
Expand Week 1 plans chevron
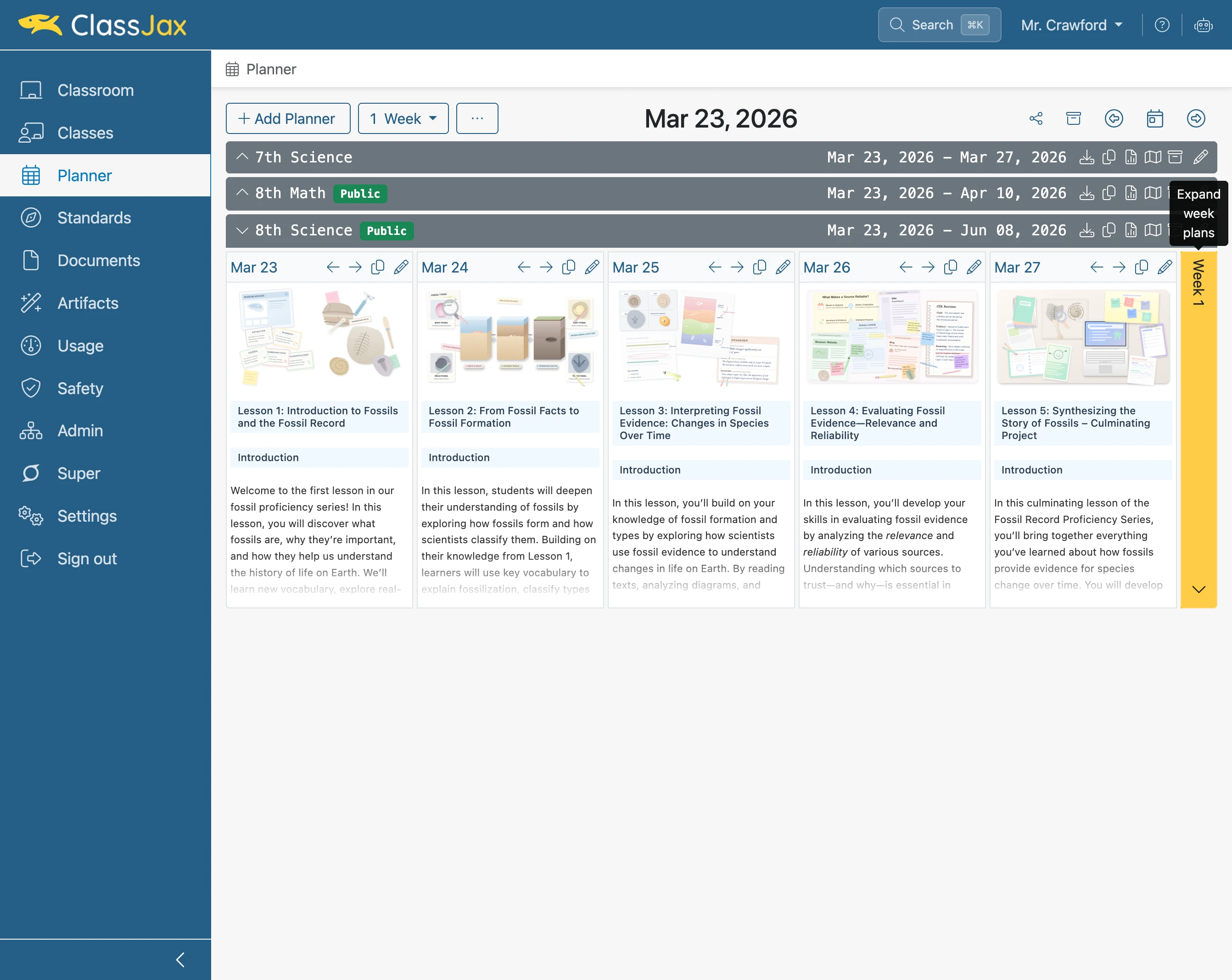point(1199,590)
